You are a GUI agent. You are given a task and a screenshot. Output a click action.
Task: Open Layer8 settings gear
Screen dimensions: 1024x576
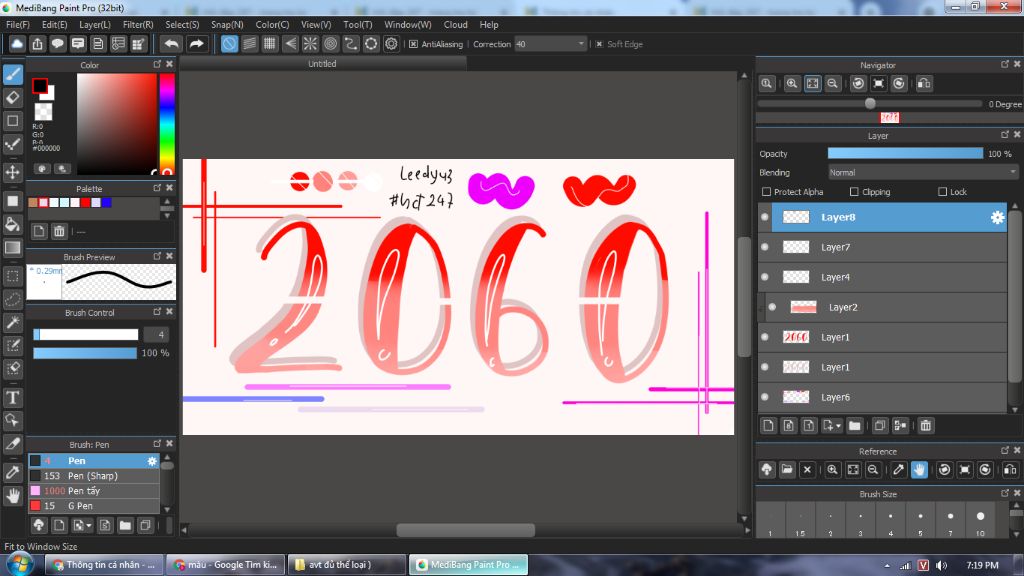[x=997, y=217]
